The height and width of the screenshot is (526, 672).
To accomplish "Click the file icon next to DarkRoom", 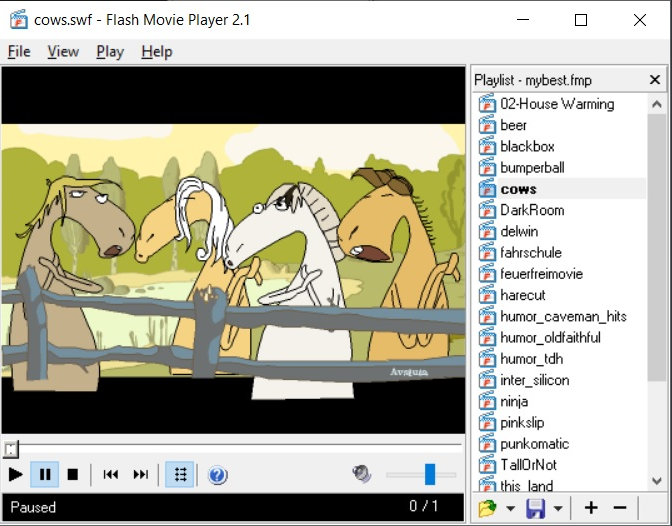I will tap(487, 210).
